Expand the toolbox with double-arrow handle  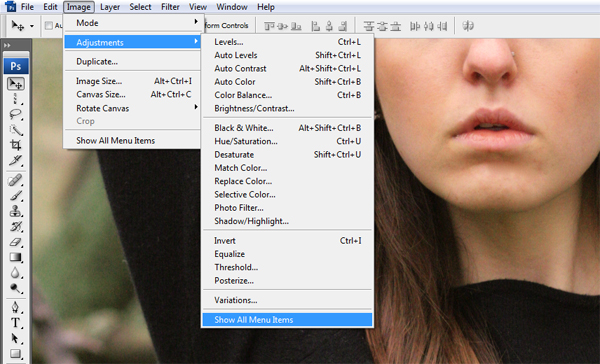pos(7,45)
